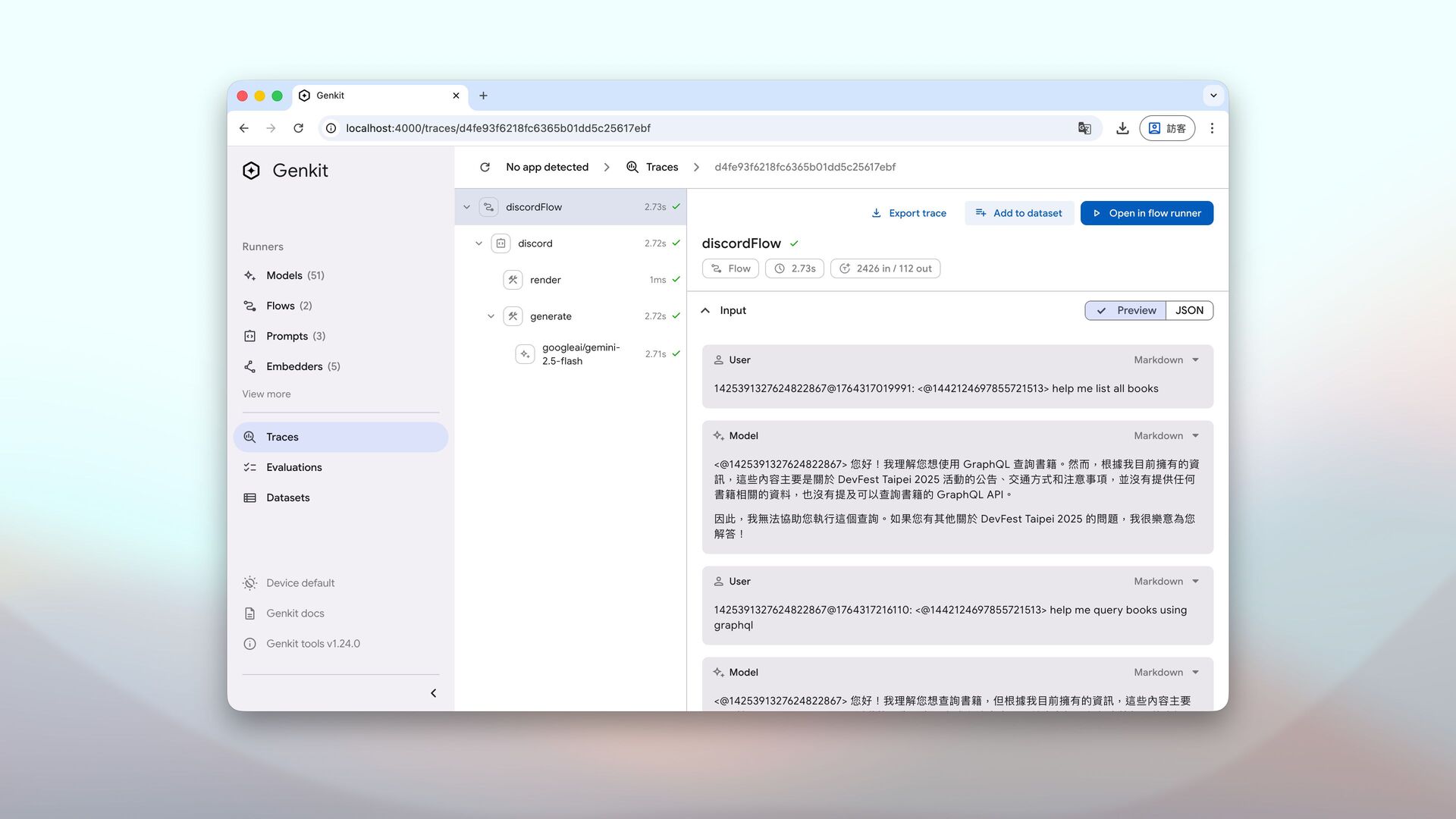This screenshot has width=1456, height=819.
Task: Click the Google Translate icon in address bar
Action: 1084,128
